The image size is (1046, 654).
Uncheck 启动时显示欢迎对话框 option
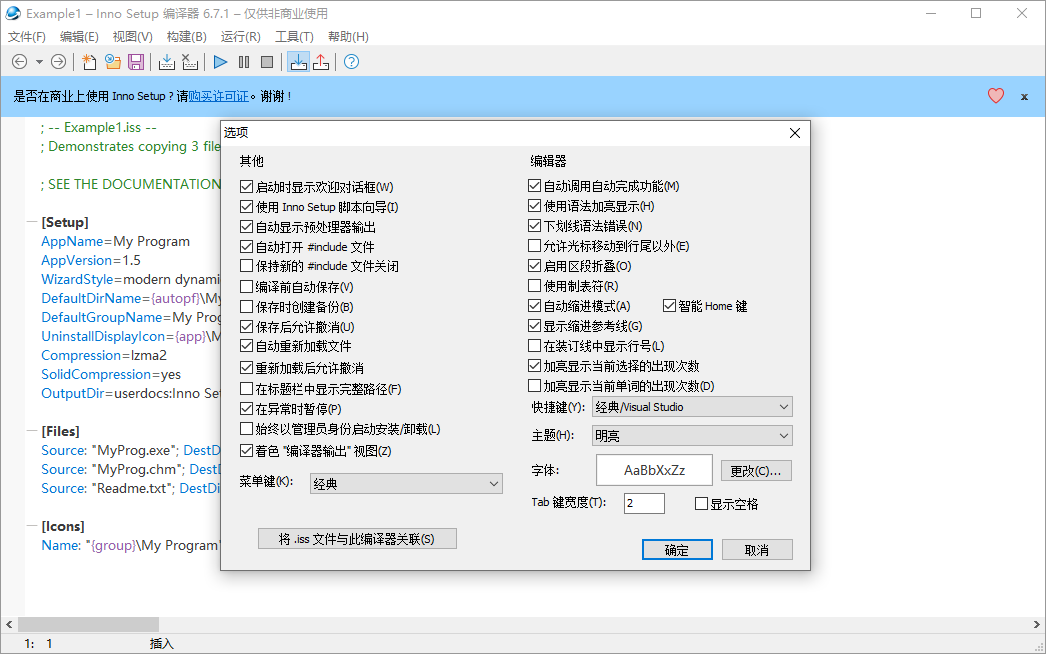click(x=245, y=185)
